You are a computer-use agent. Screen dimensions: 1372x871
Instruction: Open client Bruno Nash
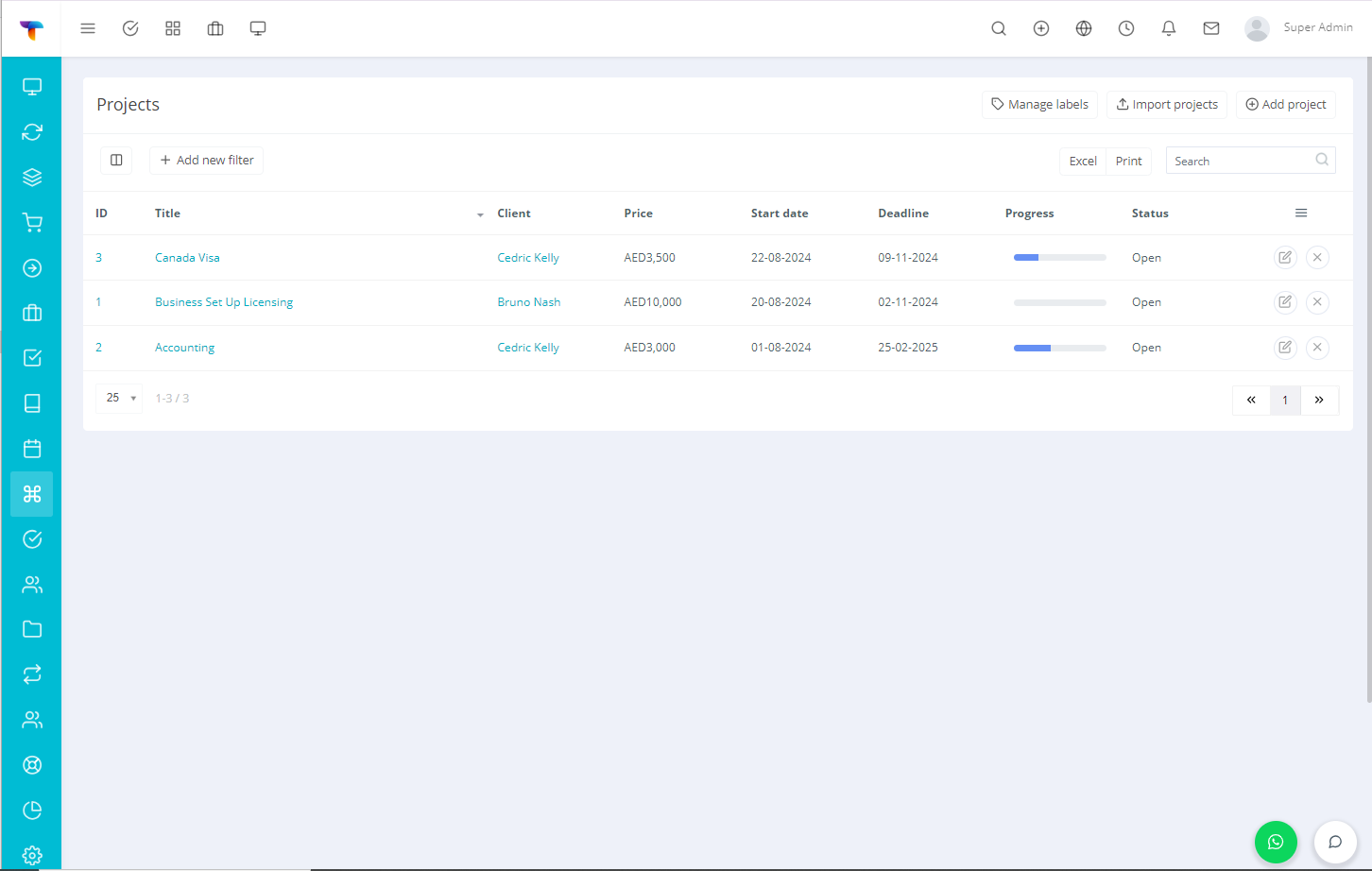pyautogui.click(x=529, y=302)
